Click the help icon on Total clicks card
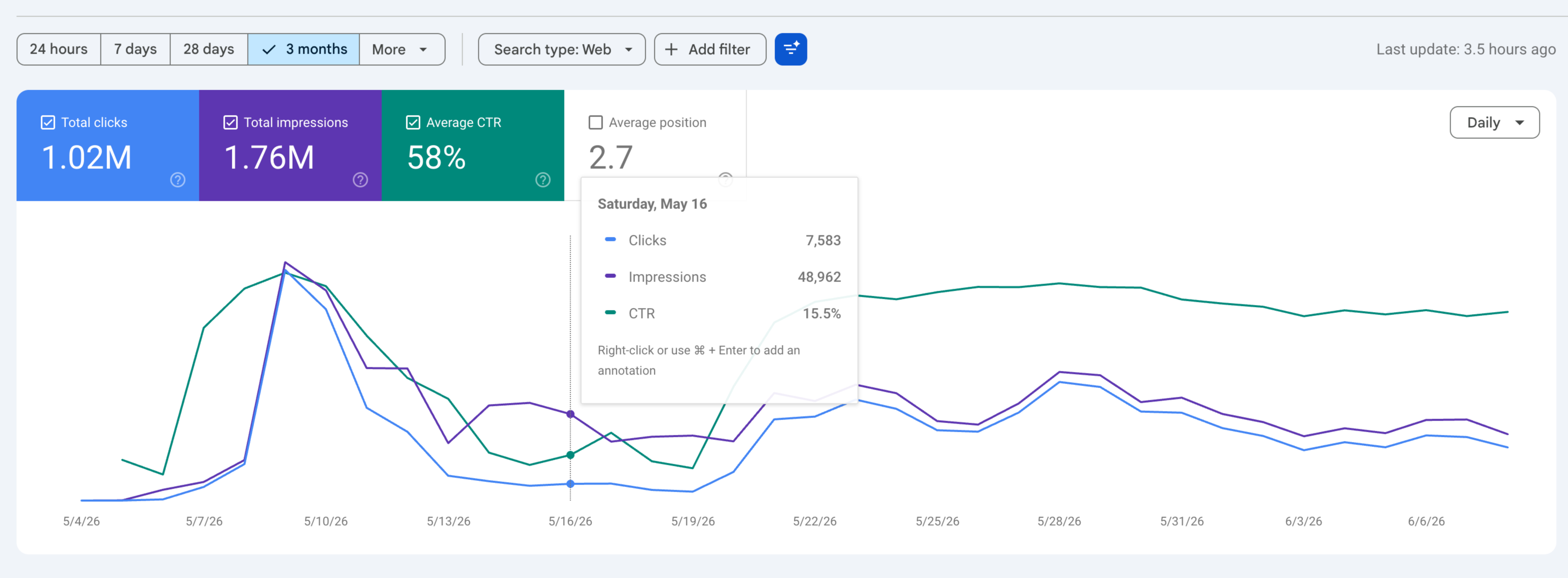The width and height of the screenshot is (1568, 578). click(x=178, y=180)
